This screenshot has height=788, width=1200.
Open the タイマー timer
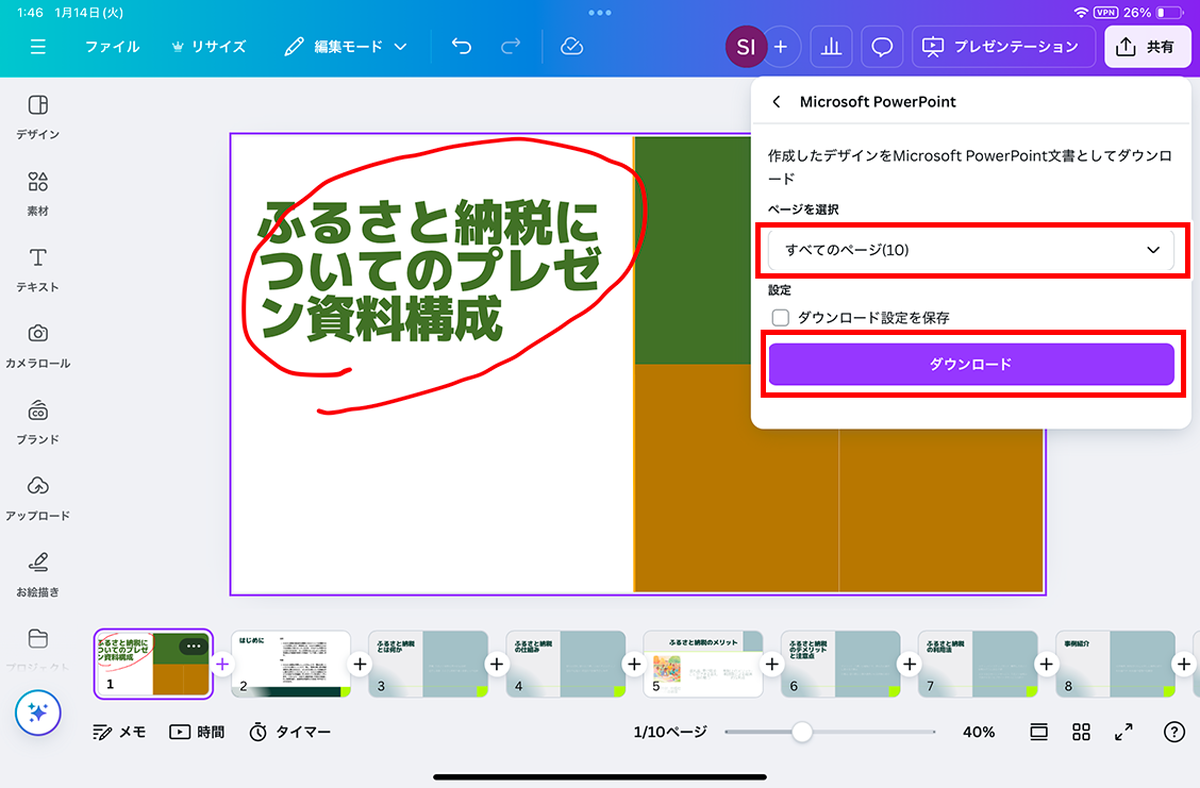point(289,732)
